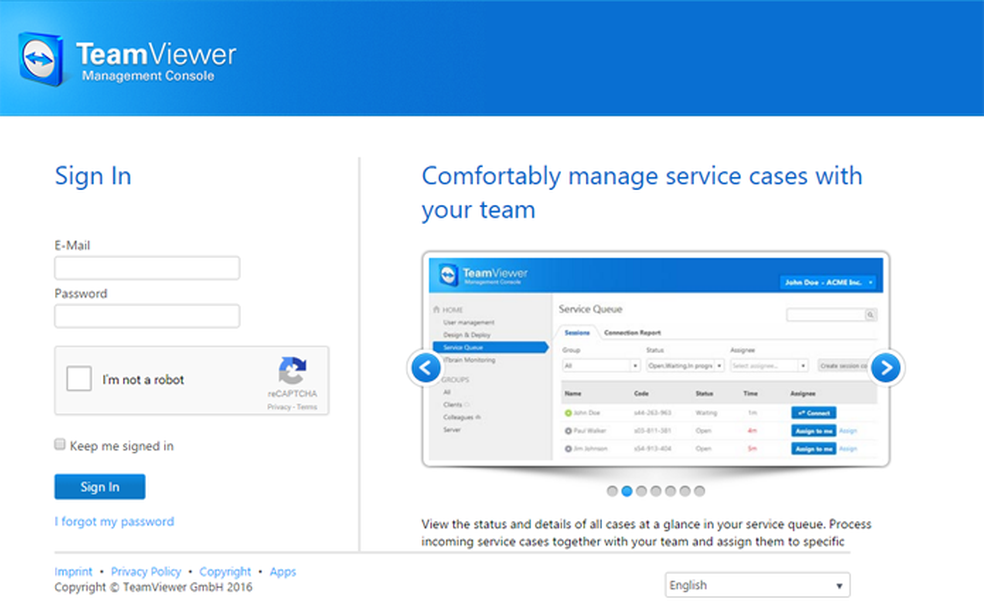This screenshot has width=984, height=602.
Task: Click inside the E-Mail input field
Action: point(146,268)
